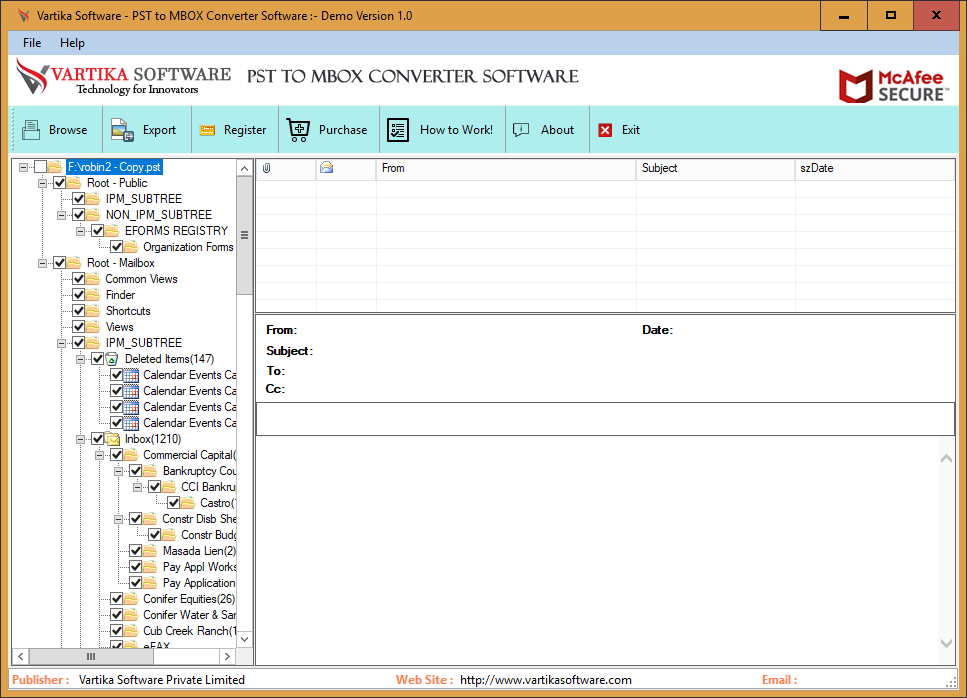Select the Pay Application tree folder
Screen dimensions: 967x698
coord(199,583)
